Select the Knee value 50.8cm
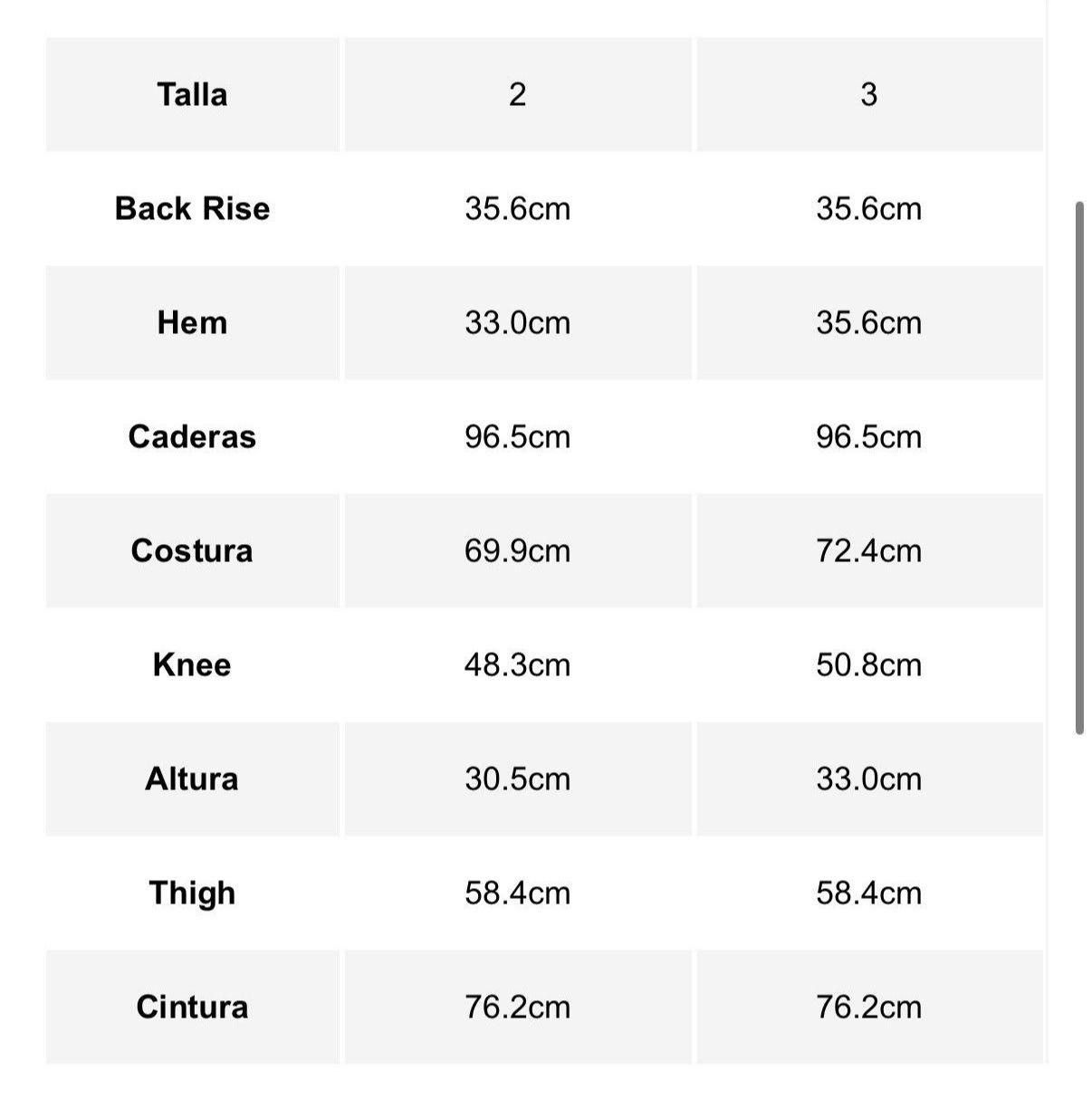Screen dimensions: 1092x1099 click(x=868, y=664)
